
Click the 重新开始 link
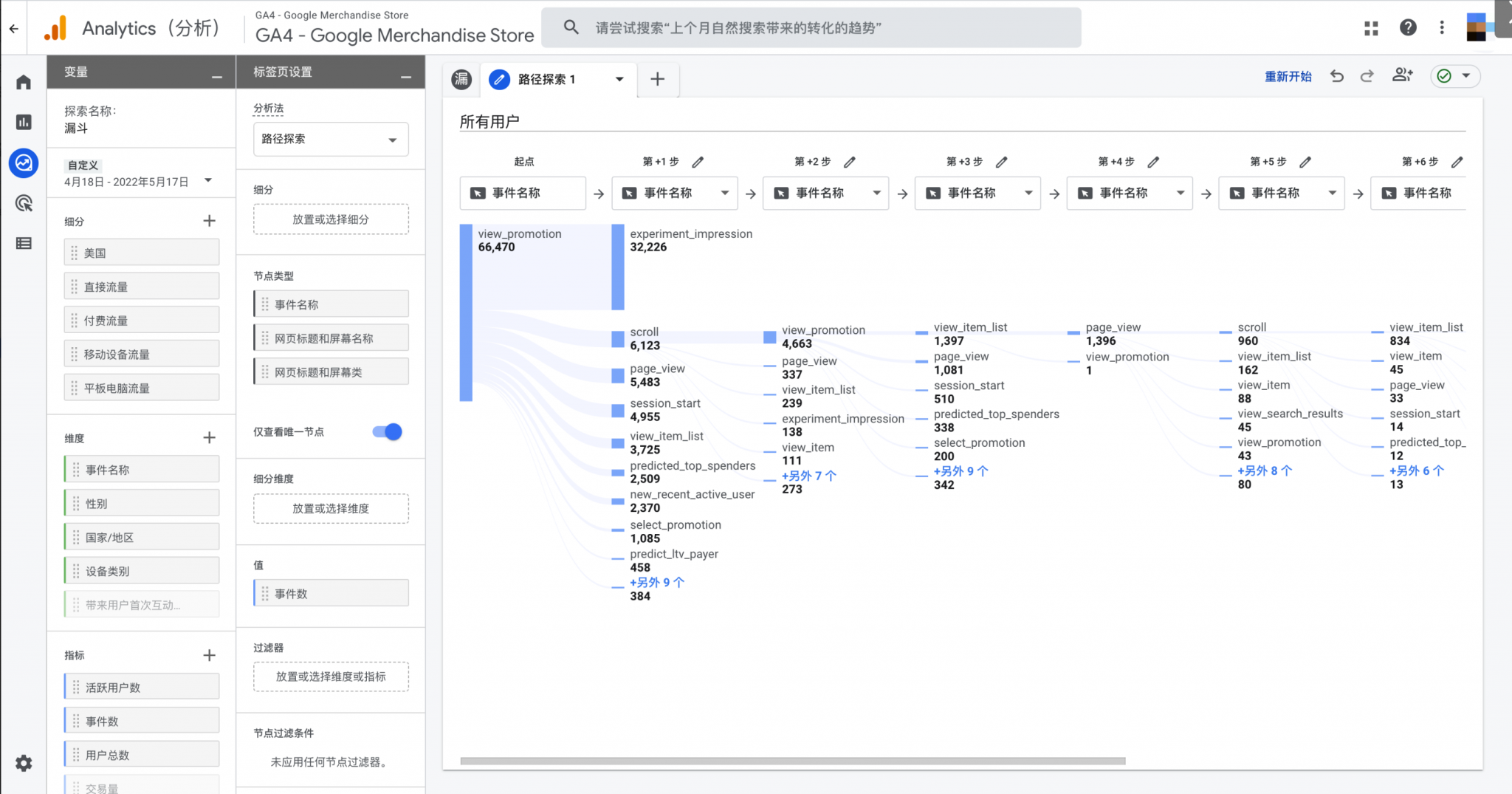click(x=1287, y=75)
